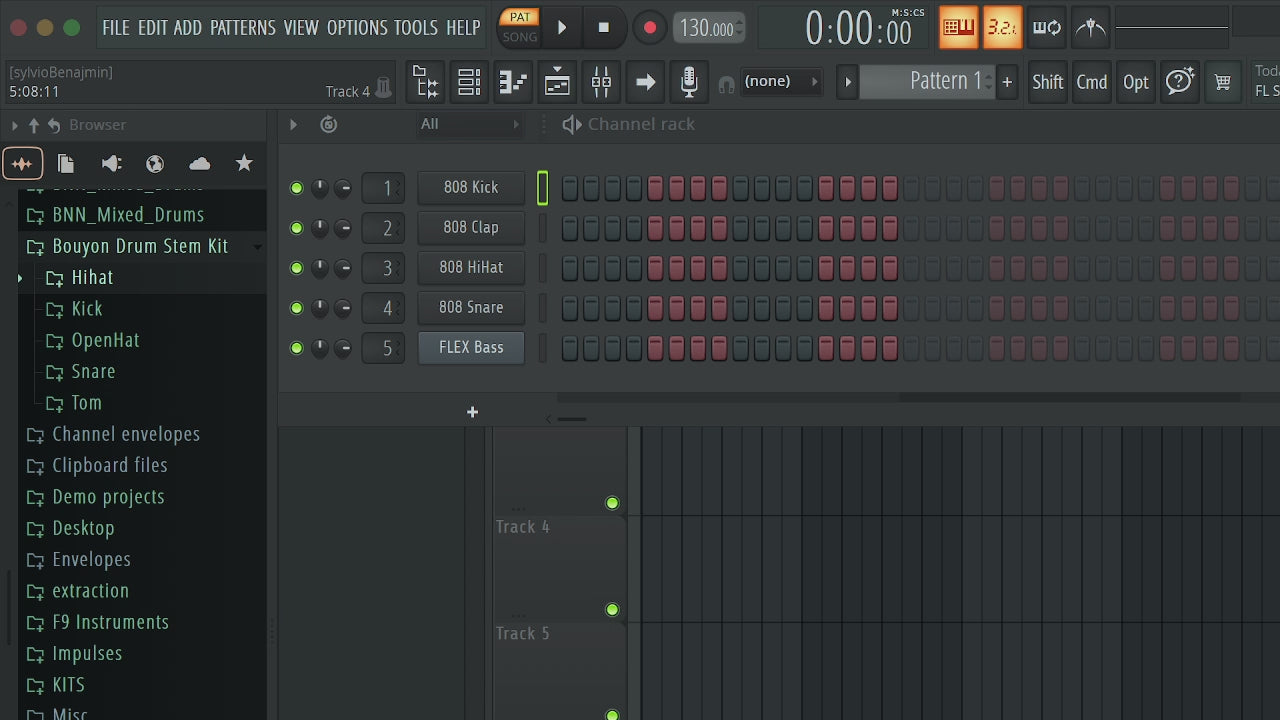The image size is (1280, 720).
Task: Select the 808 Snare channel button
Action: tap(471, 308)
